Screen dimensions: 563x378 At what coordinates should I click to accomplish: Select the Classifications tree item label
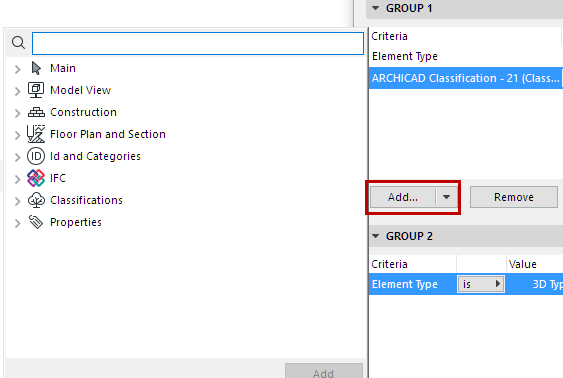(x=86, y=200)
